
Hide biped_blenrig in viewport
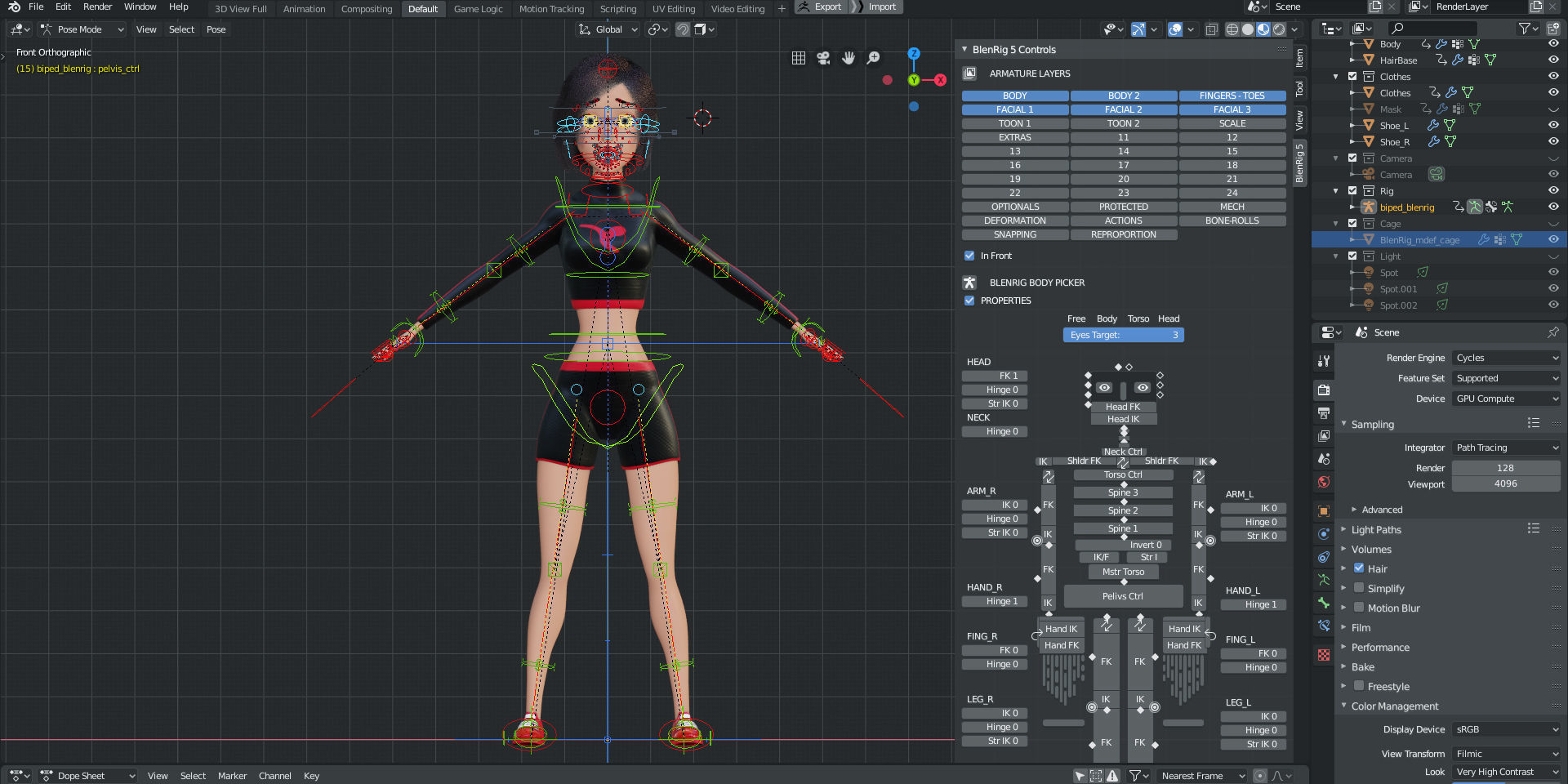[x=1553, y=207]
